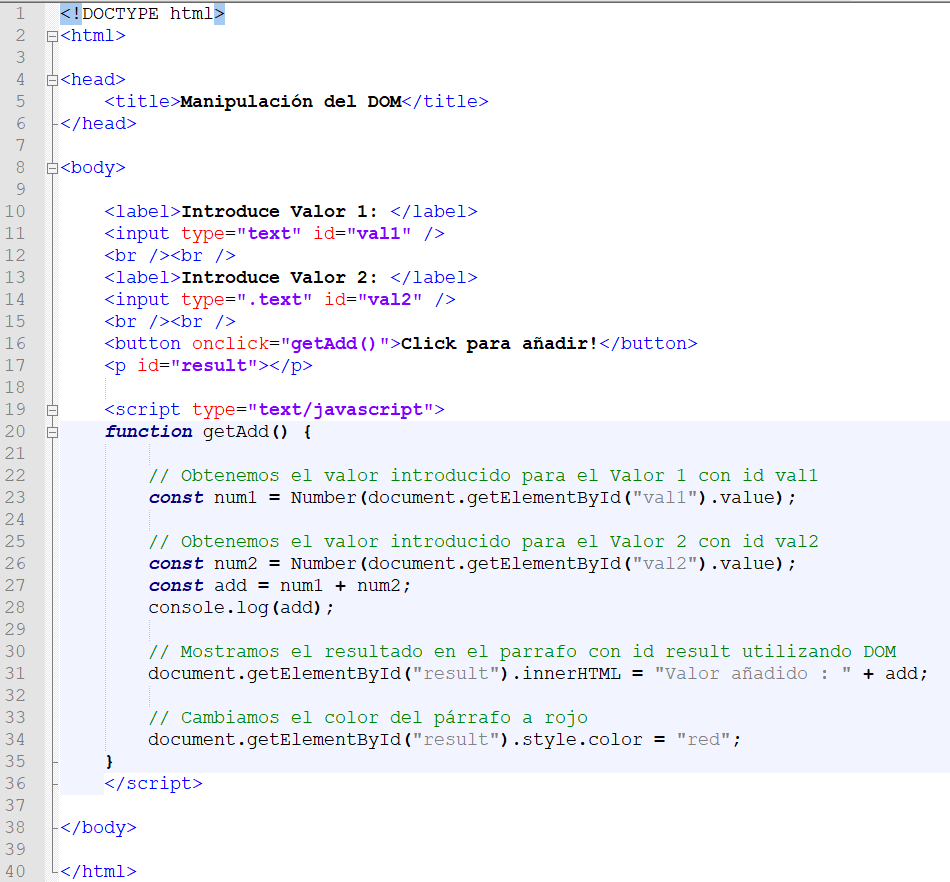Click the DOCTYPE html declaration
950x882 pixels.
[x=142, y=14]
